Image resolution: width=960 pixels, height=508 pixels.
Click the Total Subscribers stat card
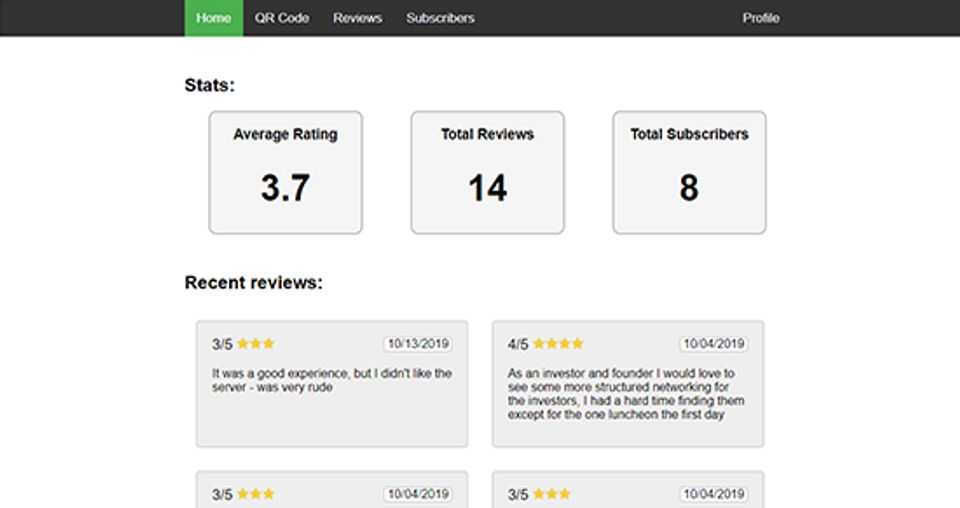point(689,173)
